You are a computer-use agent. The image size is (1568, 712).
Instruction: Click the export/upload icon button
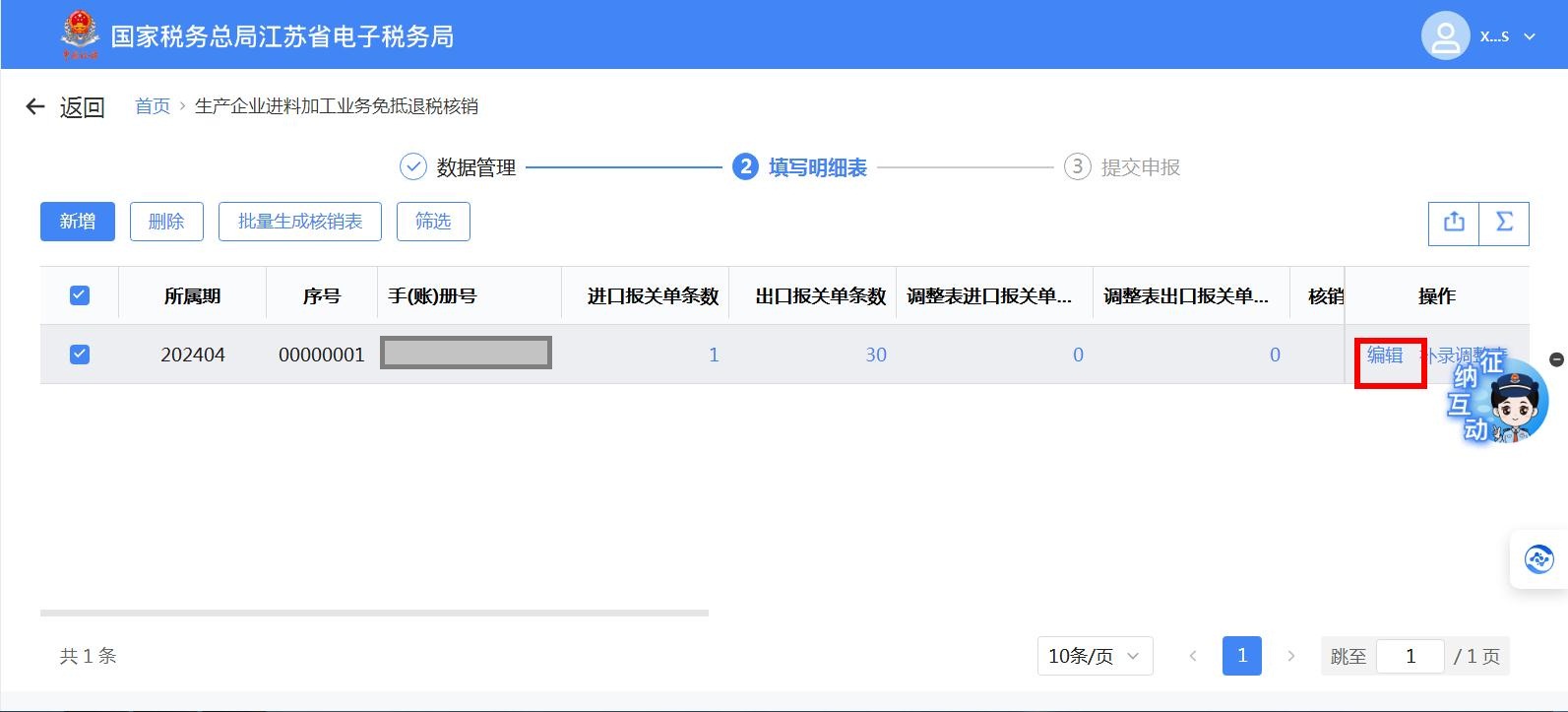pyautogui.click(x=1454, y=223)
